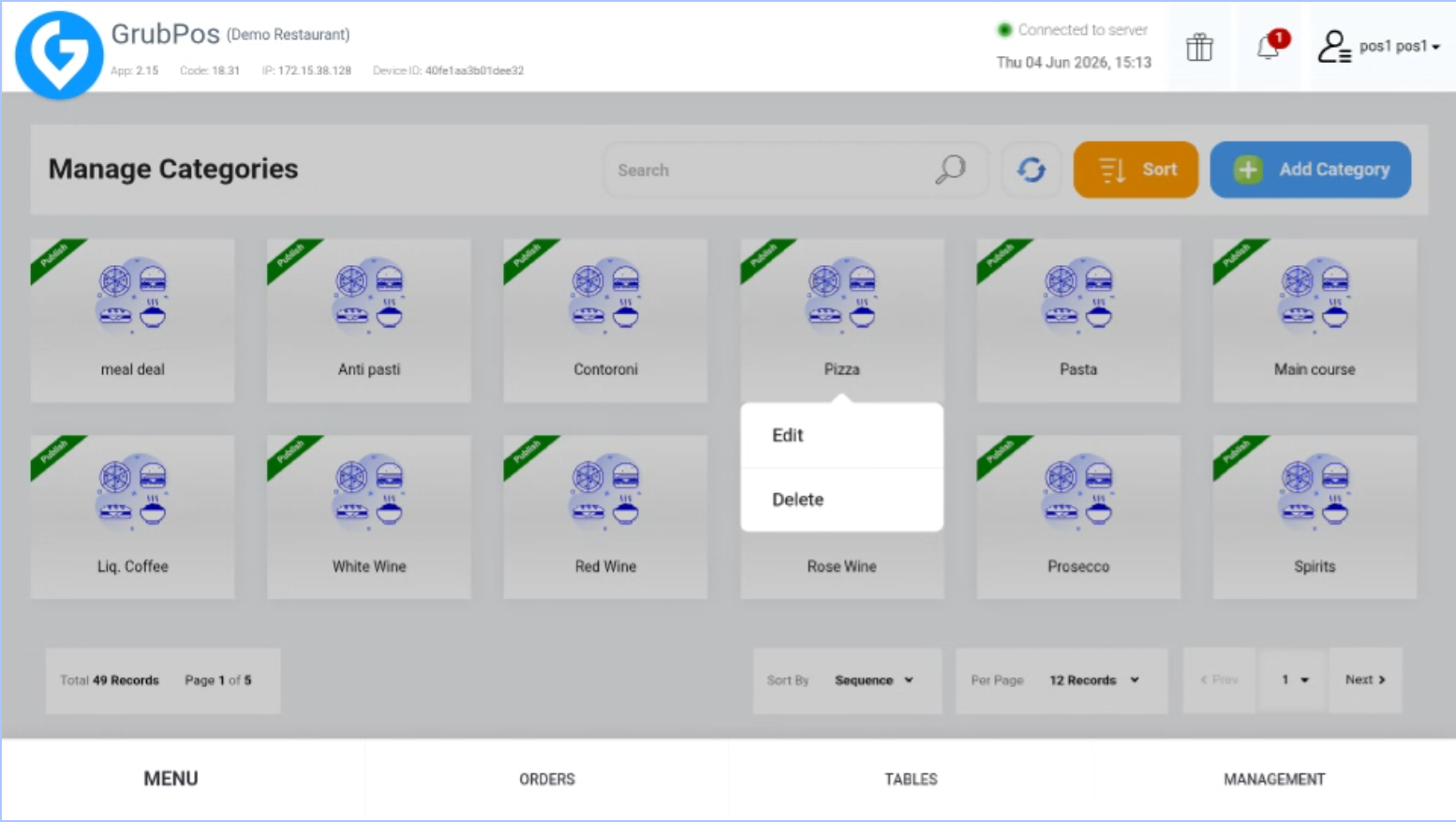Image resolution: width=1456 pixels, height=822 pixels.
Task: Switch to the ORDERS tab
Action: click(x=547, y=779)
